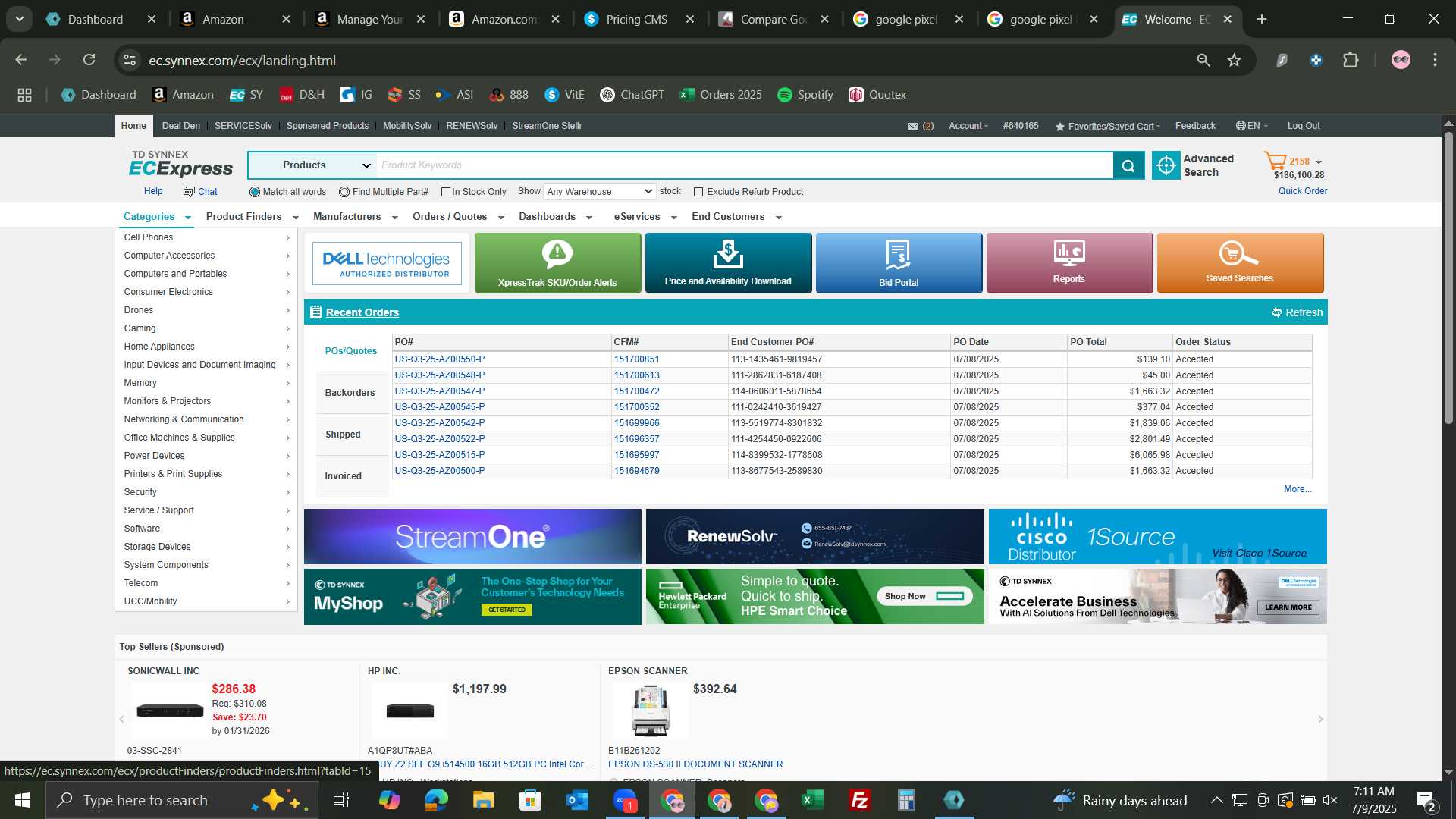This screenshot has width=1456, height=819.
Task: Check the Exclude Refurb Product box
Action: point(698,192)
